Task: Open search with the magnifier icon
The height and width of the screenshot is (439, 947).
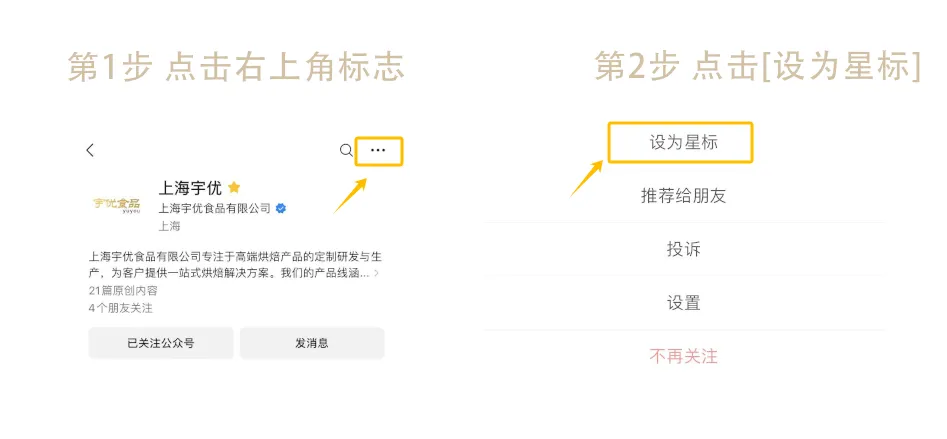Action: [346, 150]
